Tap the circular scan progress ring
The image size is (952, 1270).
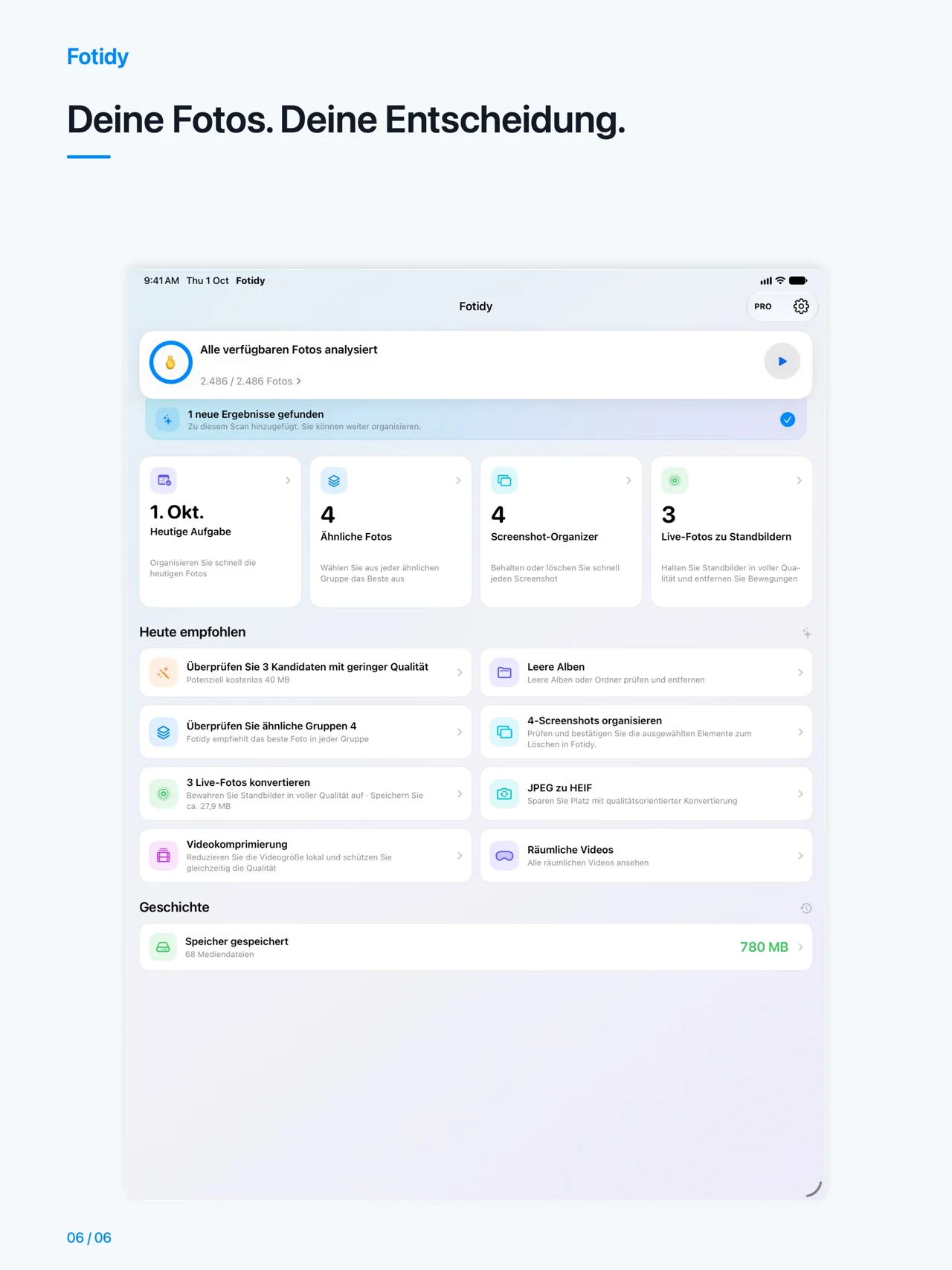pos(171,362)
